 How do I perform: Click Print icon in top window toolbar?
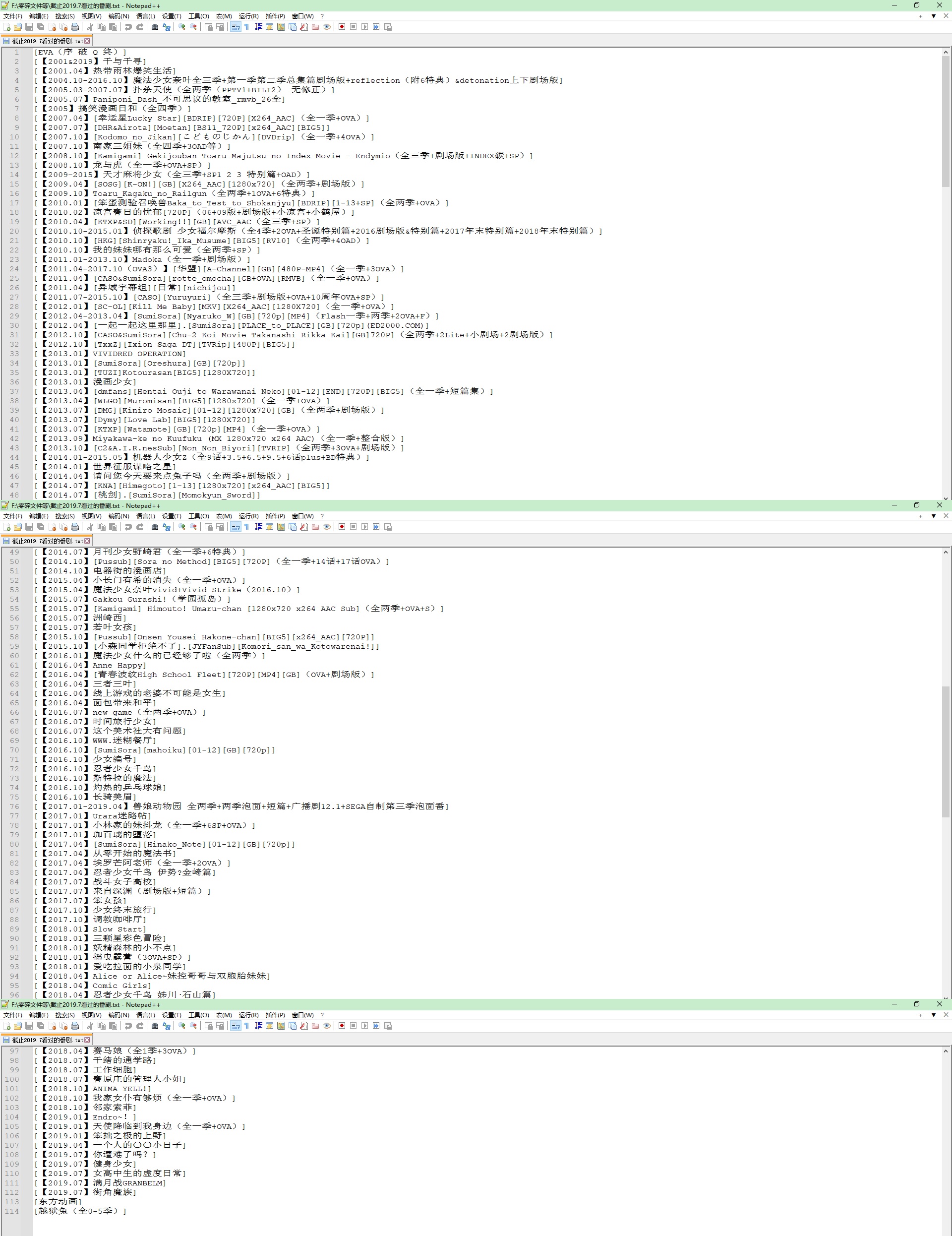pyautogui.click(x=75, y=27)
